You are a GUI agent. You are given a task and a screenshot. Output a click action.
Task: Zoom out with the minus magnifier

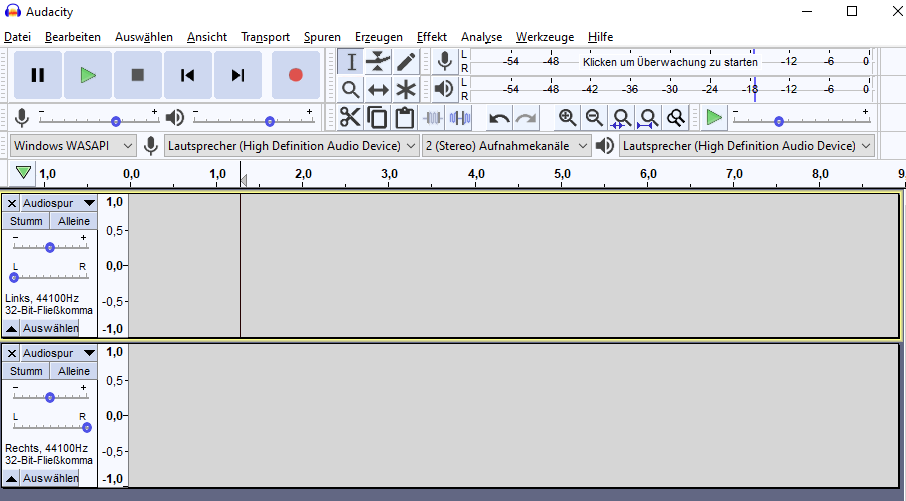(594, 118)
